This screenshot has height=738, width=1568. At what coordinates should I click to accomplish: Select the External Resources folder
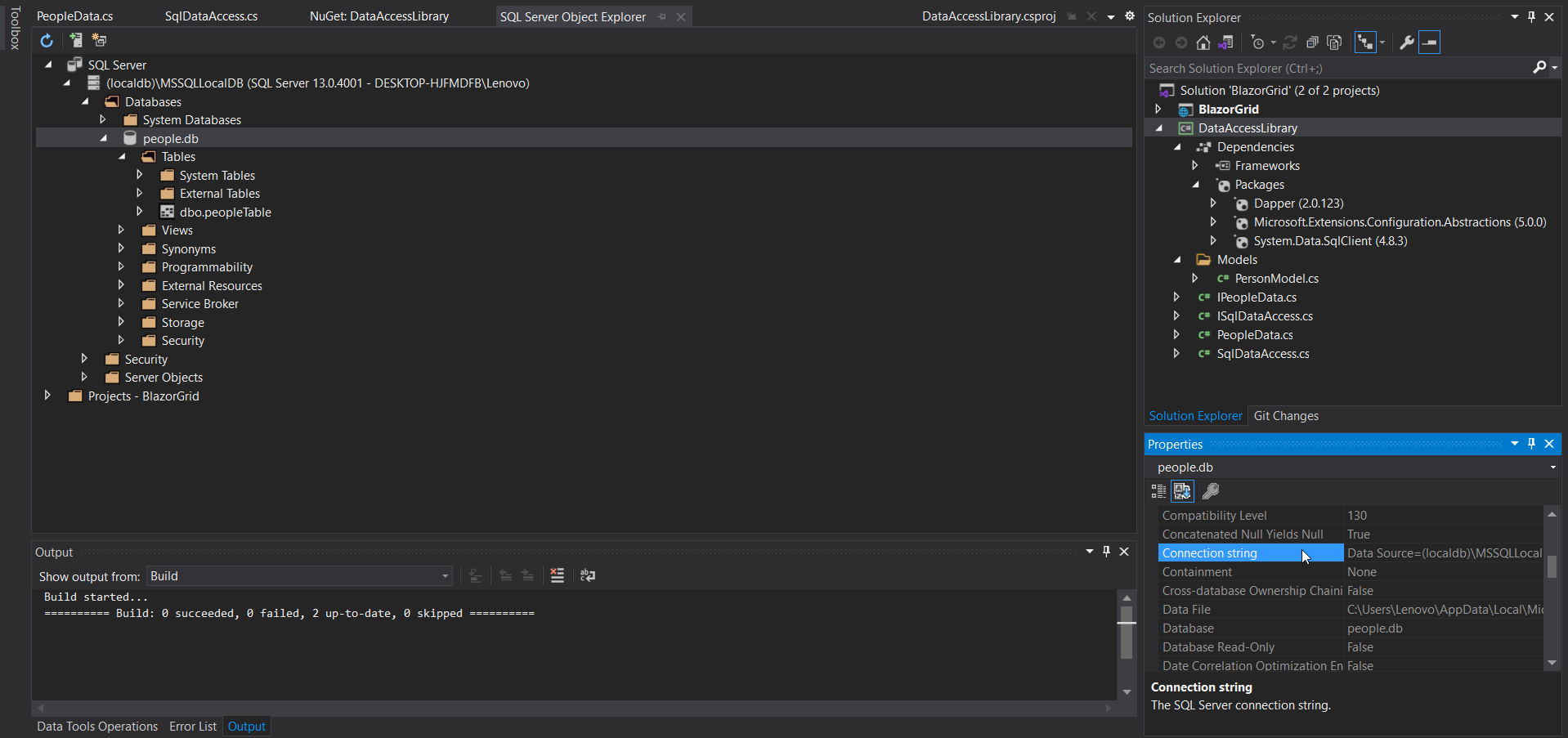(212, 286)
